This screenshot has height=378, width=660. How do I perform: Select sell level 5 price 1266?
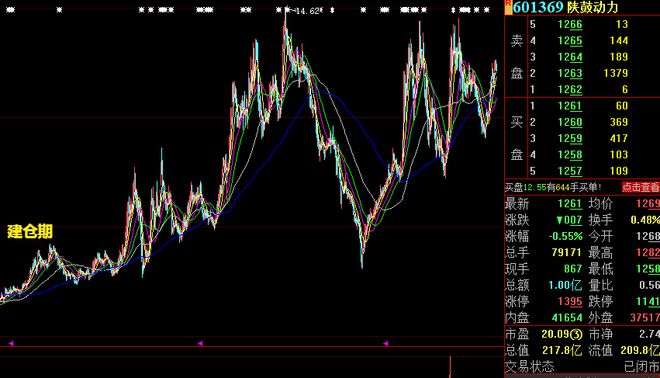coord(570,24)
